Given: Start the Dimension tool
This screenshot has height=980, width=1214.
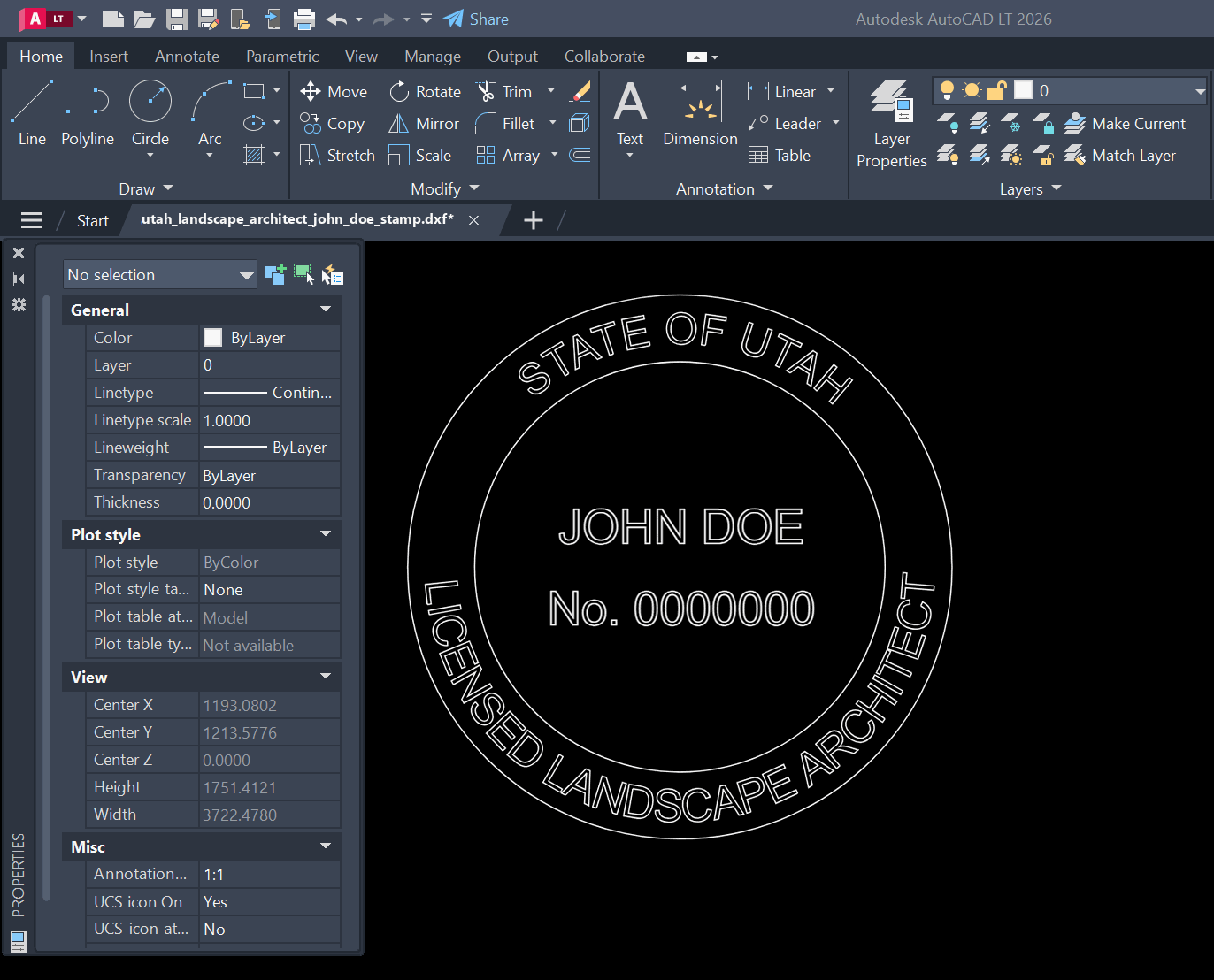Looking at the screenshot, I should click(x=700, y=112).
